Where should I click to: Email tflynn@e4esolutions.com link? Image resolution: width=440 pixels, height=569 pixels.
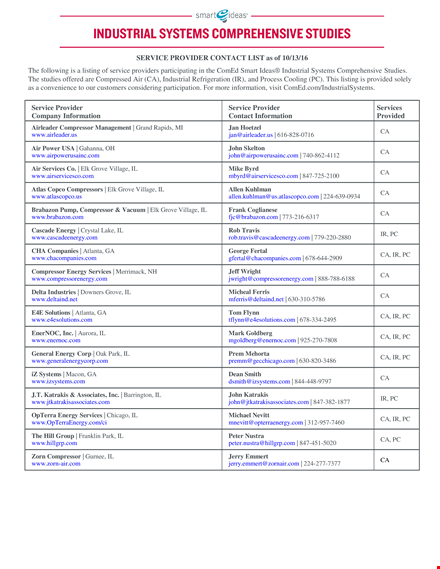coord(262,320)
